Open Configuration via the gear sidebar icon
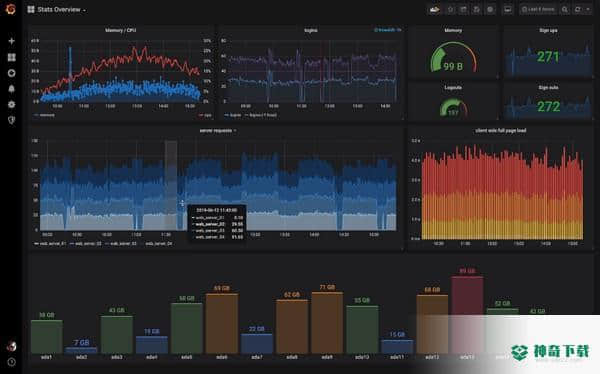 point(11,105)
